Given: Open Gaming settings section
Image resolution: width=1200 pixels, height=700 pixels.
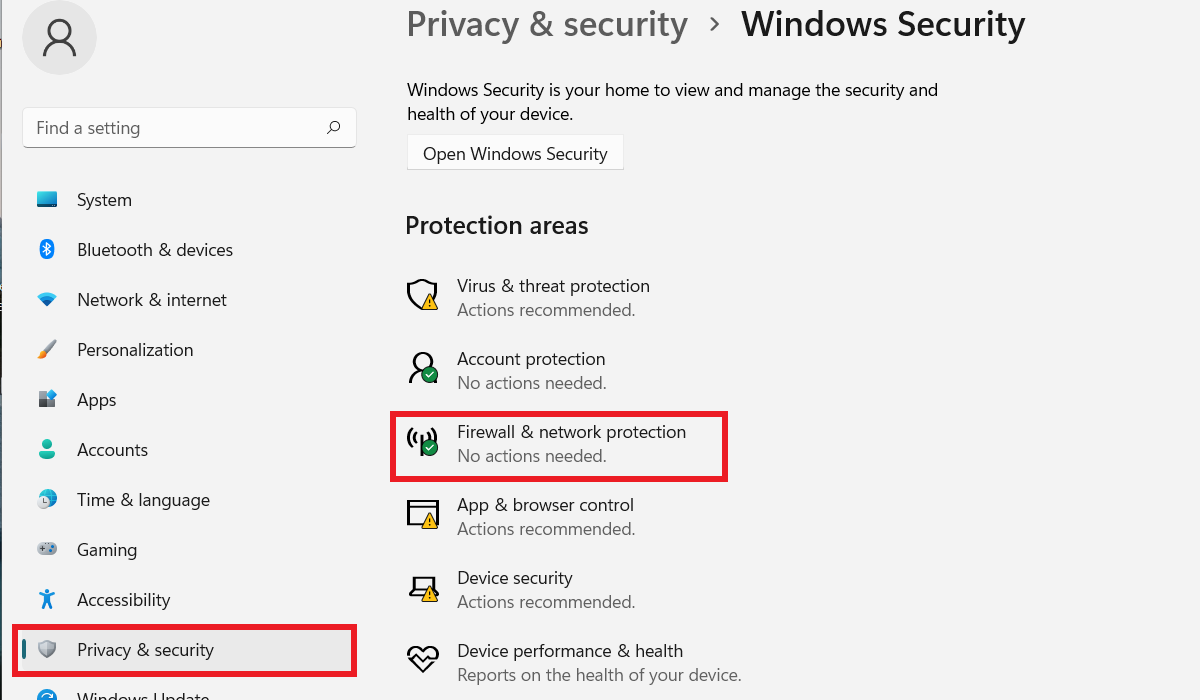Looking at the screenshot, I should (x=107, y=550).
